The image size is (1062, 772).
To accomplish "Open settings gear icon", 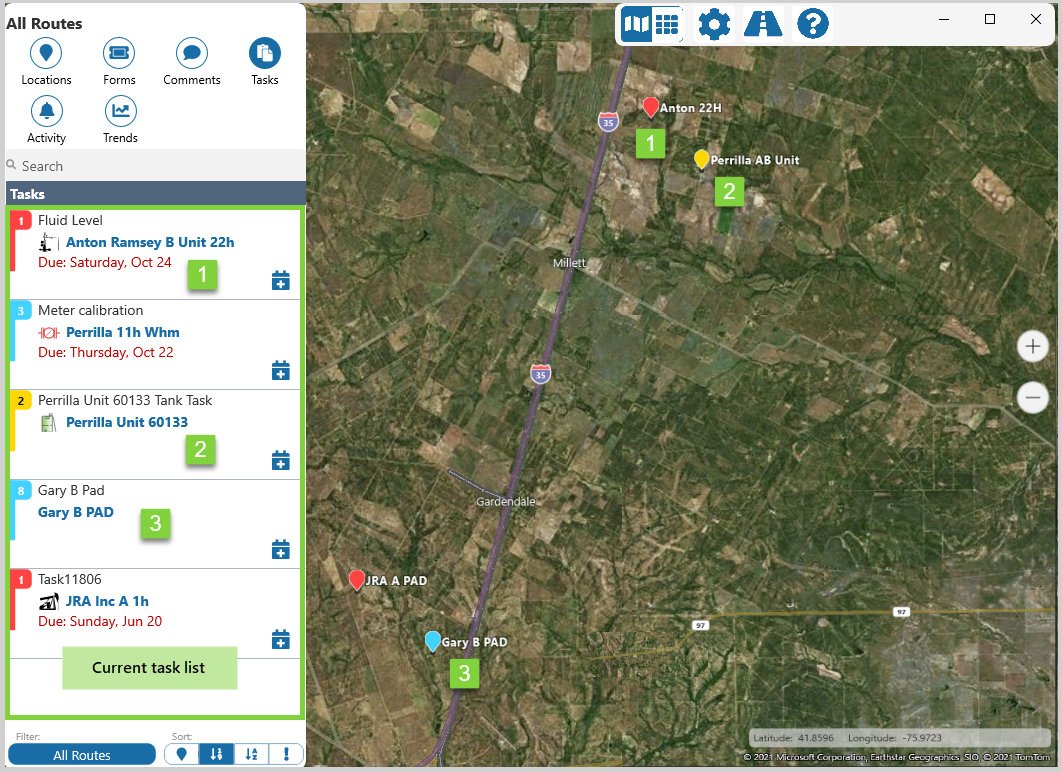I will coord(714,24).
